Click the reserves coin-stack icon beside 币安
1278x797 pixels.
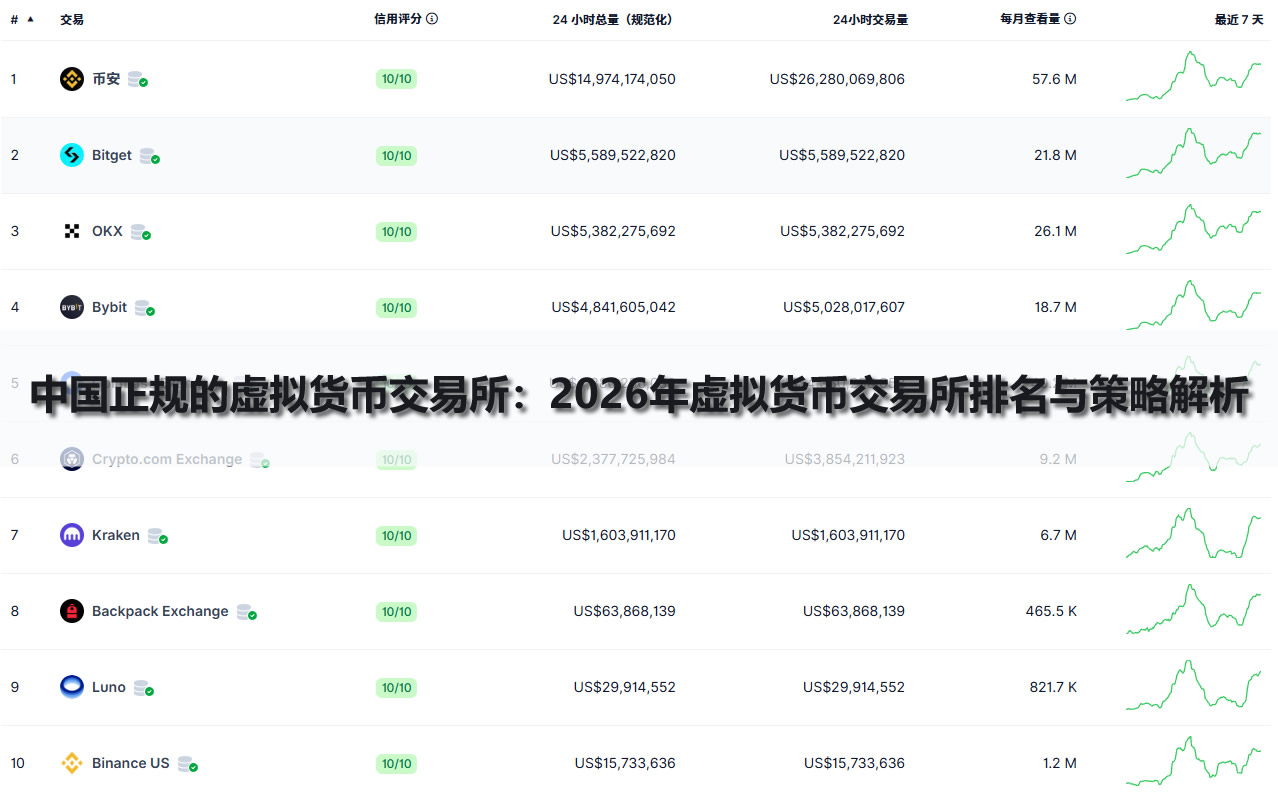click(138, 79)
